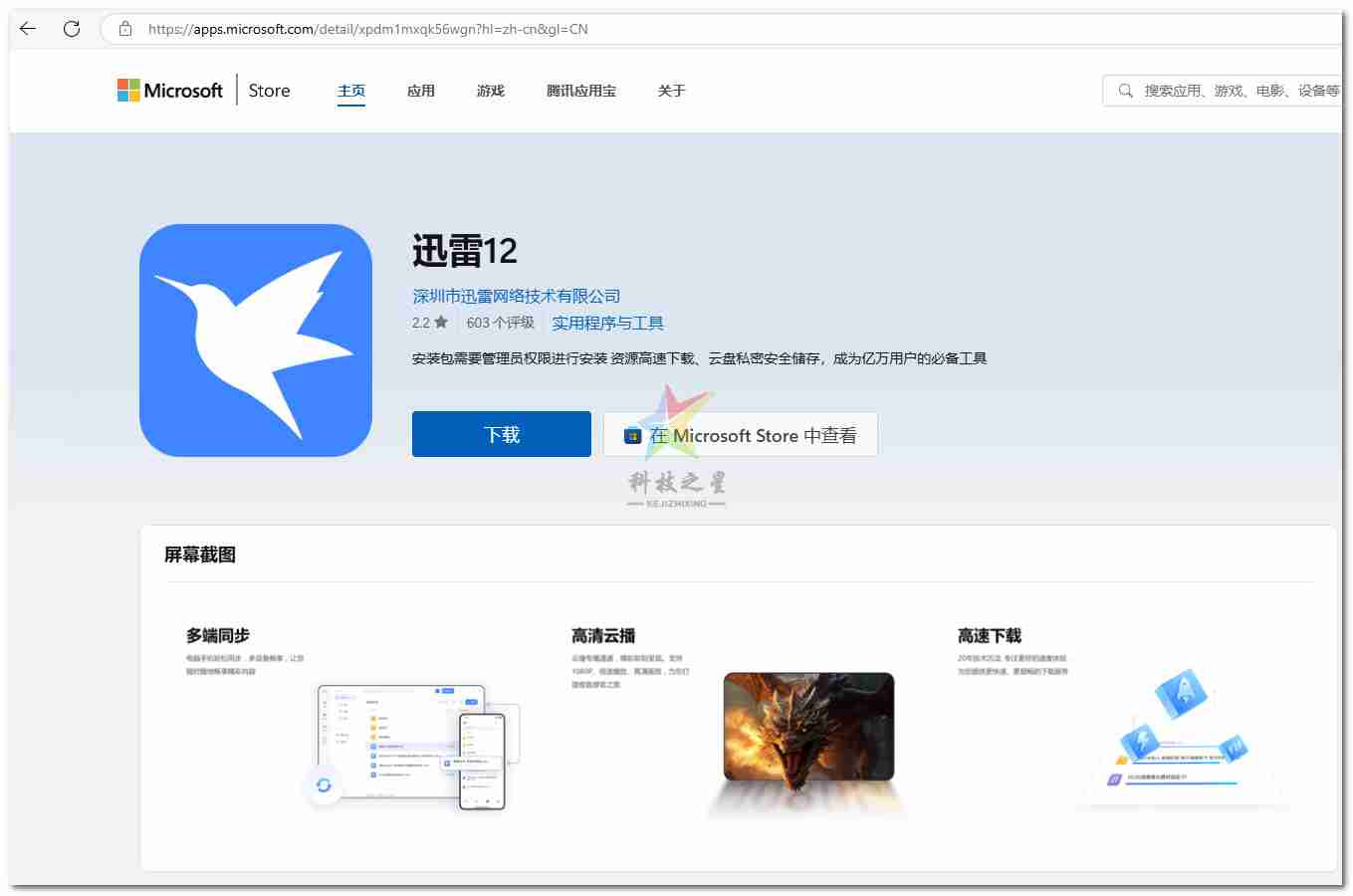Viewport: 1353px width, 896px height.
Task: Click the sync icon on the 多端同步 screenshot
Action: click(324, 785)
